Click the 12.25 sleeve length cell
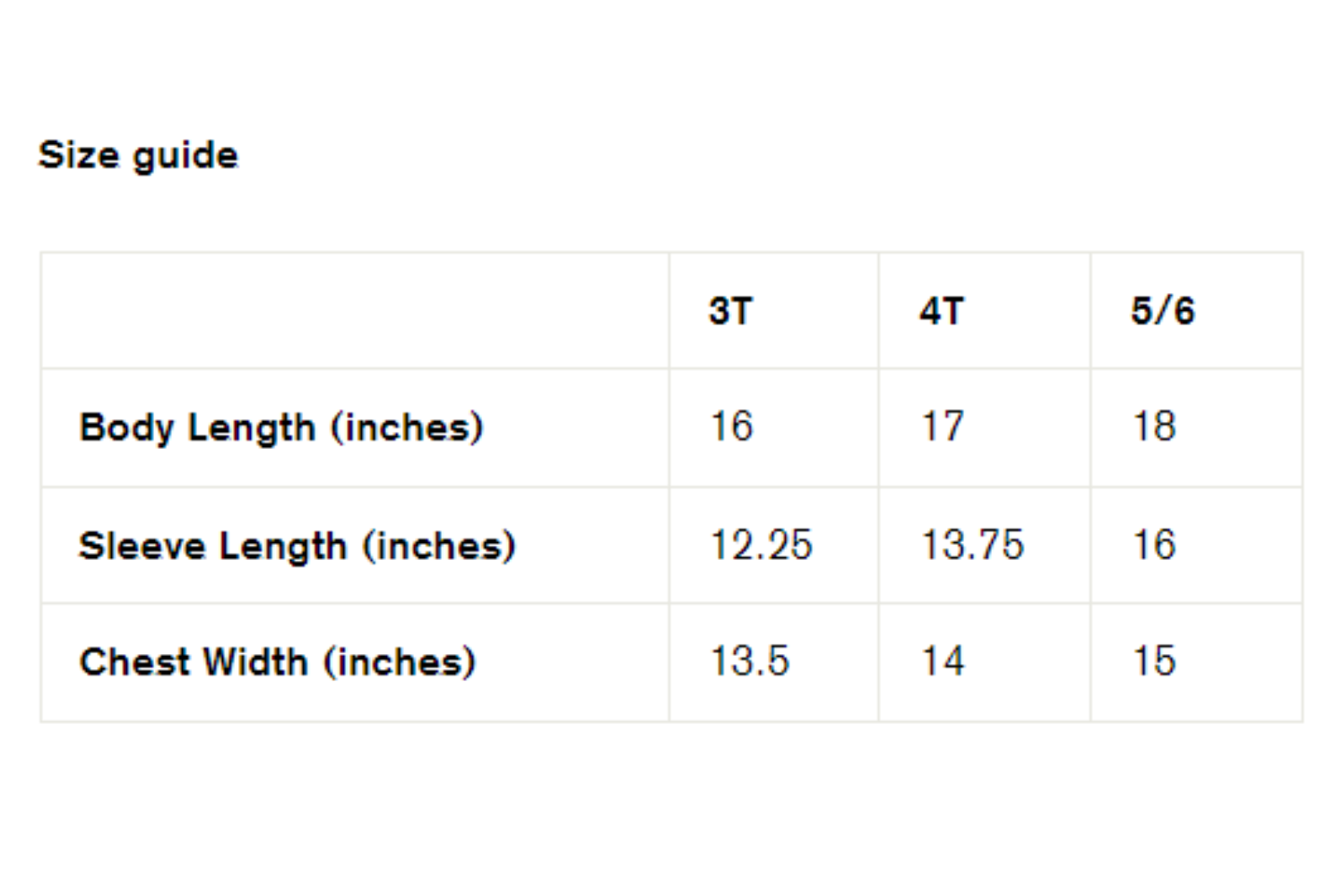Screen dimensions: 1344x896 pos(761,545)
